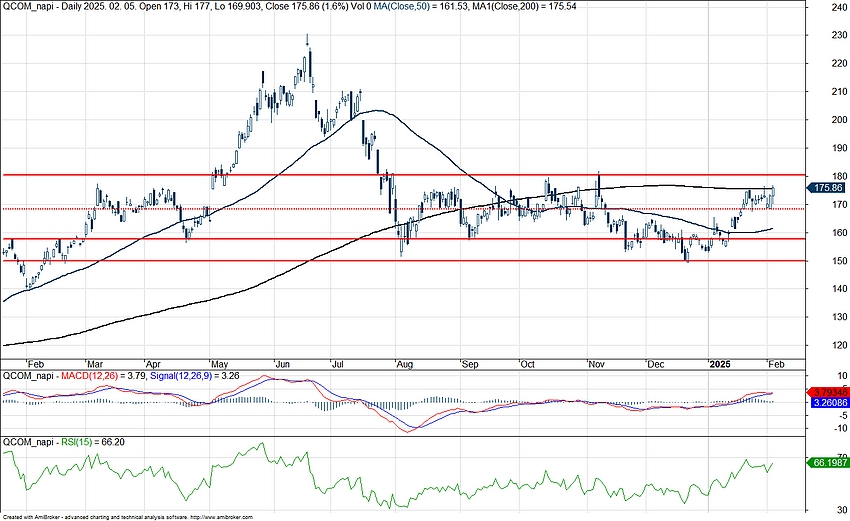The width and height of the screenshot is (850, 521).
Task: Click the bold 2025 year axis label
Action: click(x=720, y=364)
